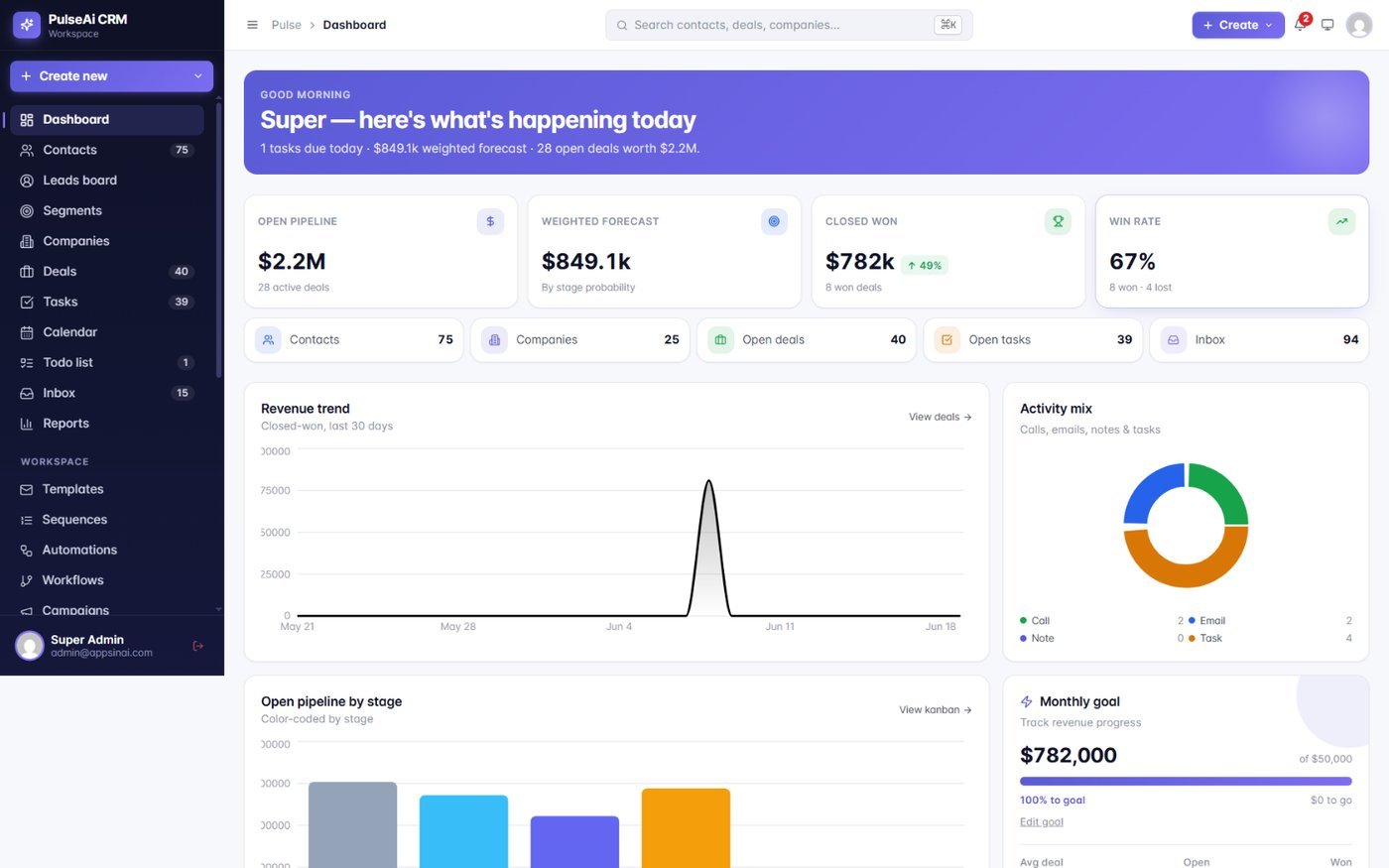Expand the Create new sidebar dropdown
This screenshot has height=868, width=1389.
112,76
